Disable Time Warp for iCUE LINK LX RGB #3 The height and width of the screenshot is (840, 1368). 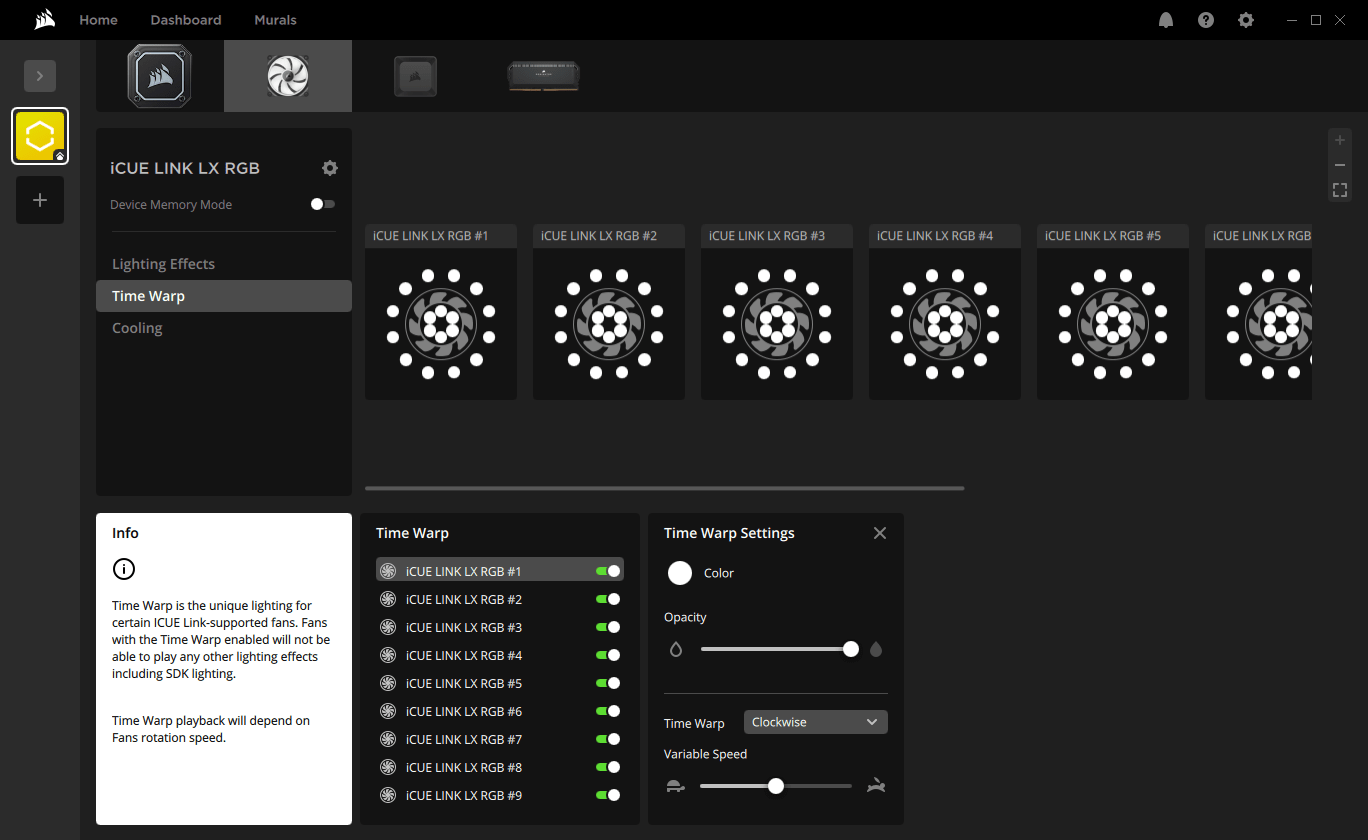tap(608, 628)
